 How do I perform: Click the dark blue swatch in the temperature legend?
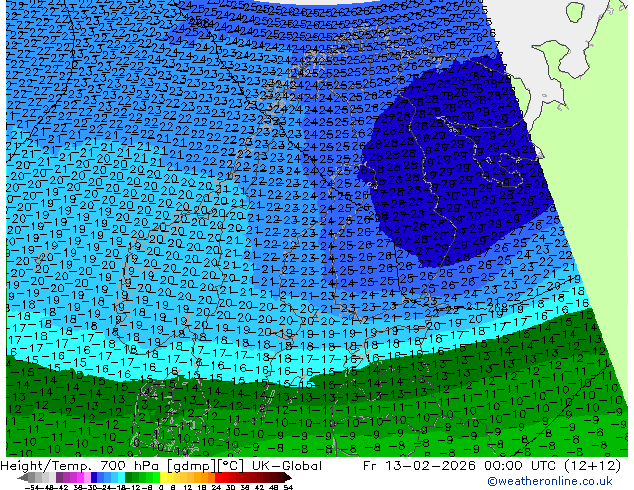coord(94,477)
